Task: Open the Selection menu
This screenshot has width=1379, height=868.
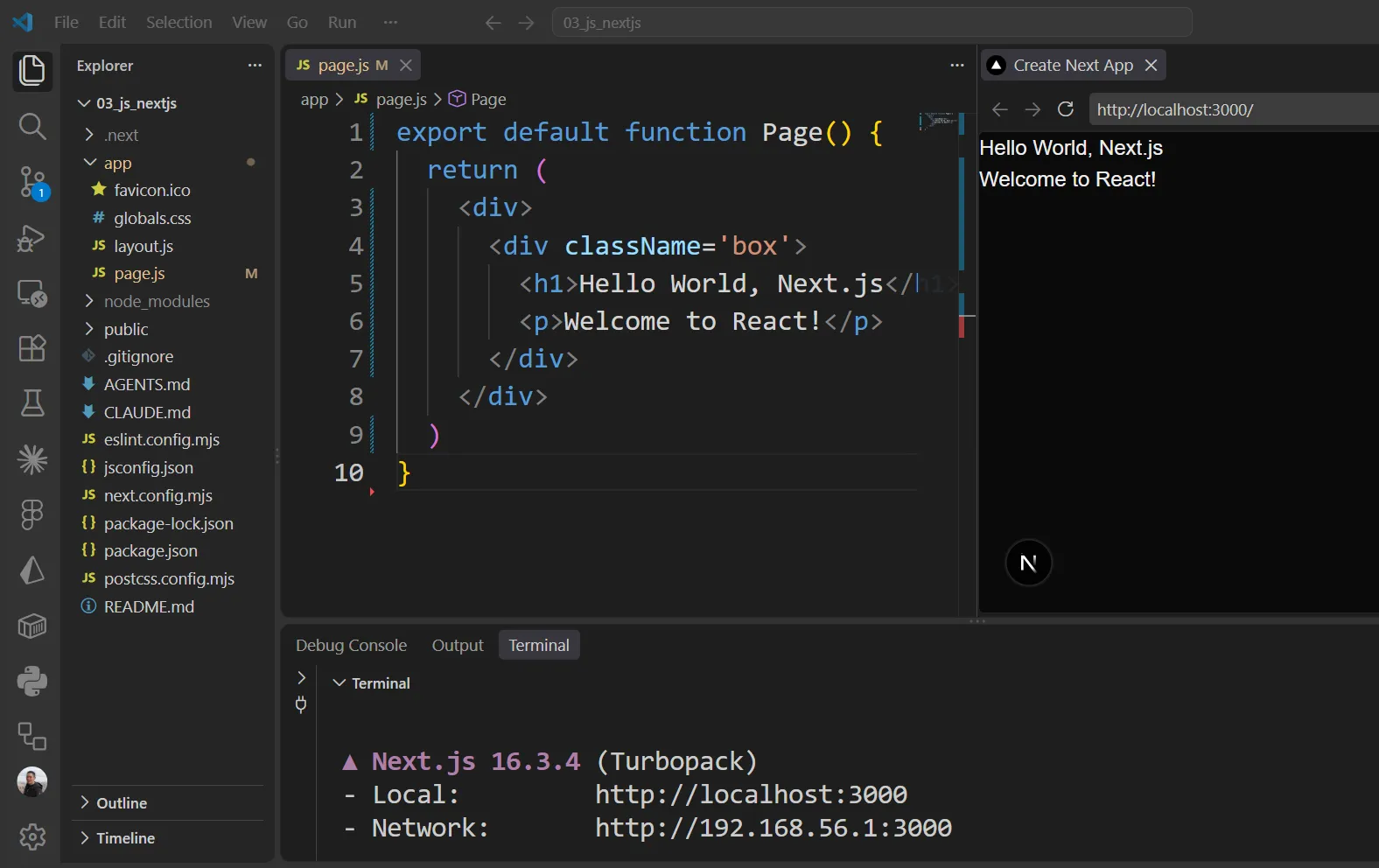Action: pos(178,23)
